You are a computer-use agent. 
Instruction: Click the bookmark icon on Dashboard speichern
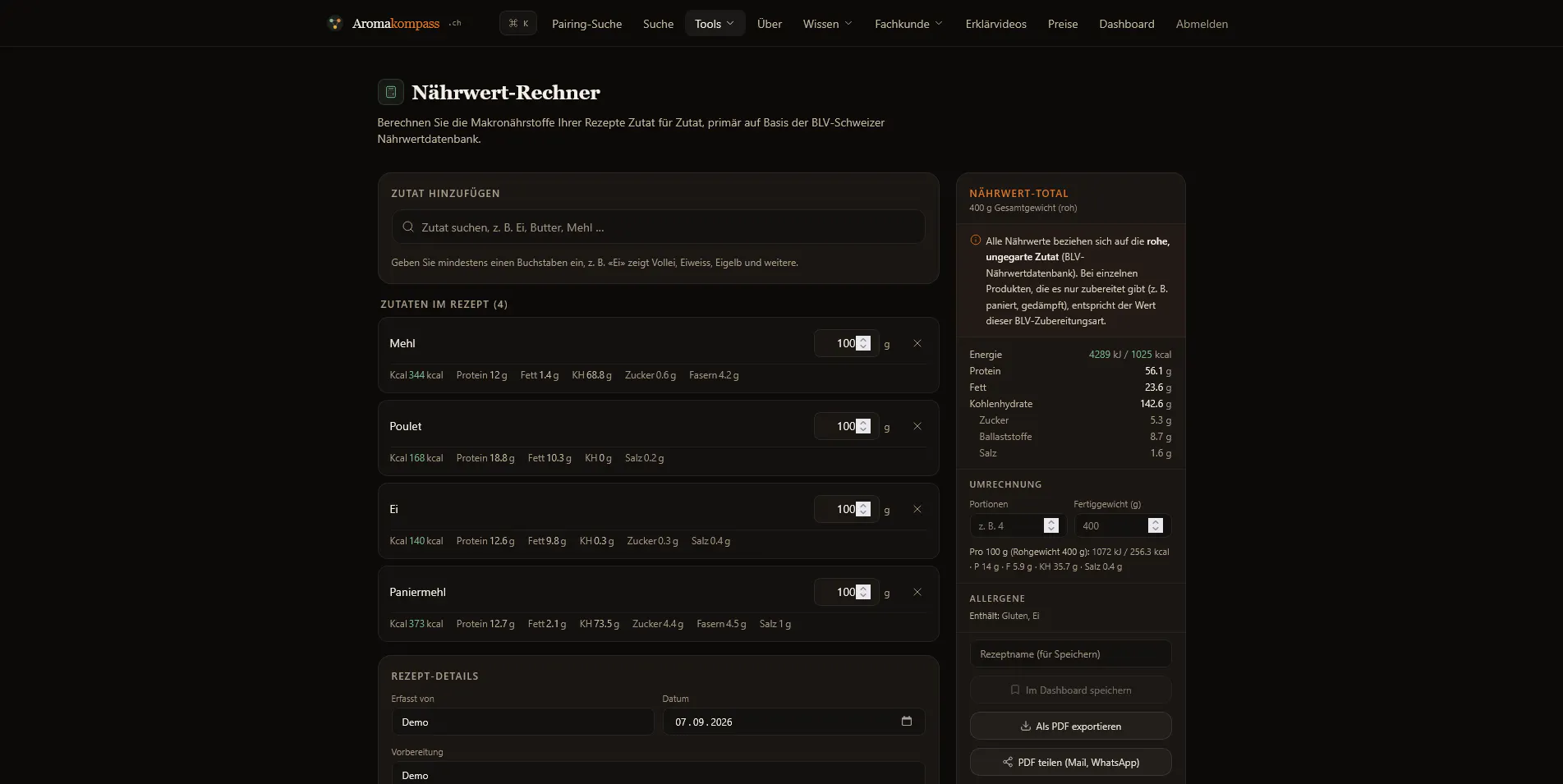point(1015,690)
